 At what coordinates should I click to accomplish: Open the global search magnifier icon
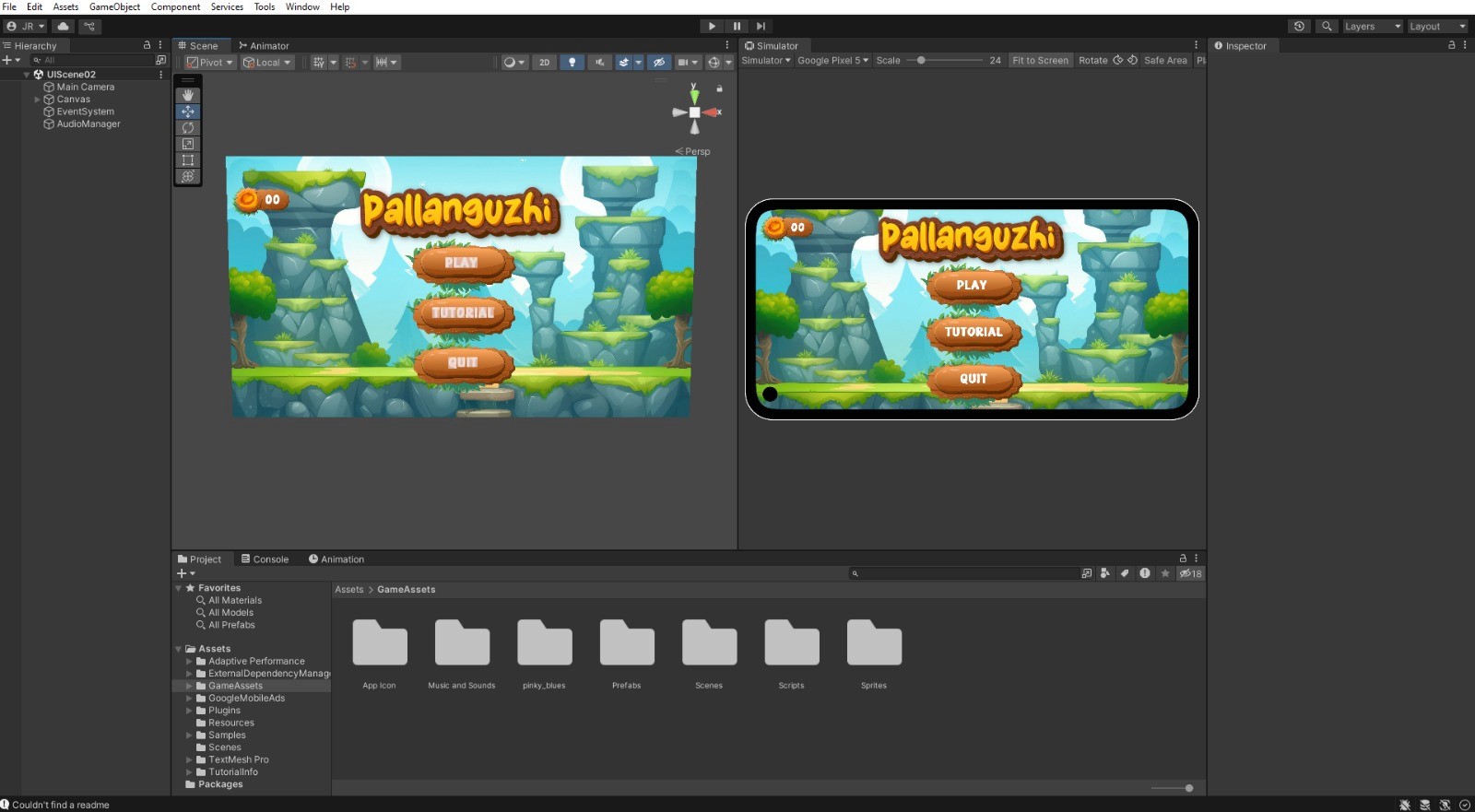point(1327,26)
